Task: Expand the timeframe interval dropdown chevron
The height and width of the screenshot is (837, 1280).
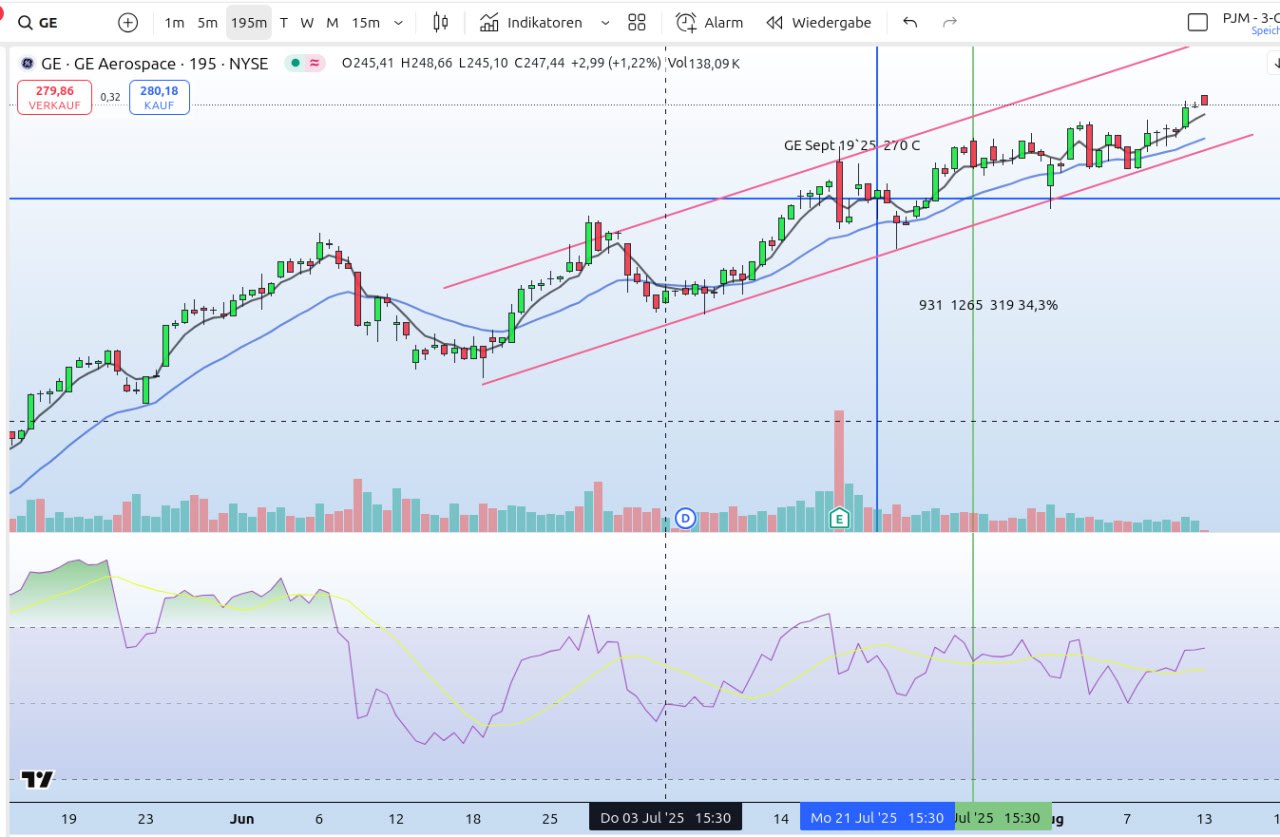Action: (x=399, y=22)
